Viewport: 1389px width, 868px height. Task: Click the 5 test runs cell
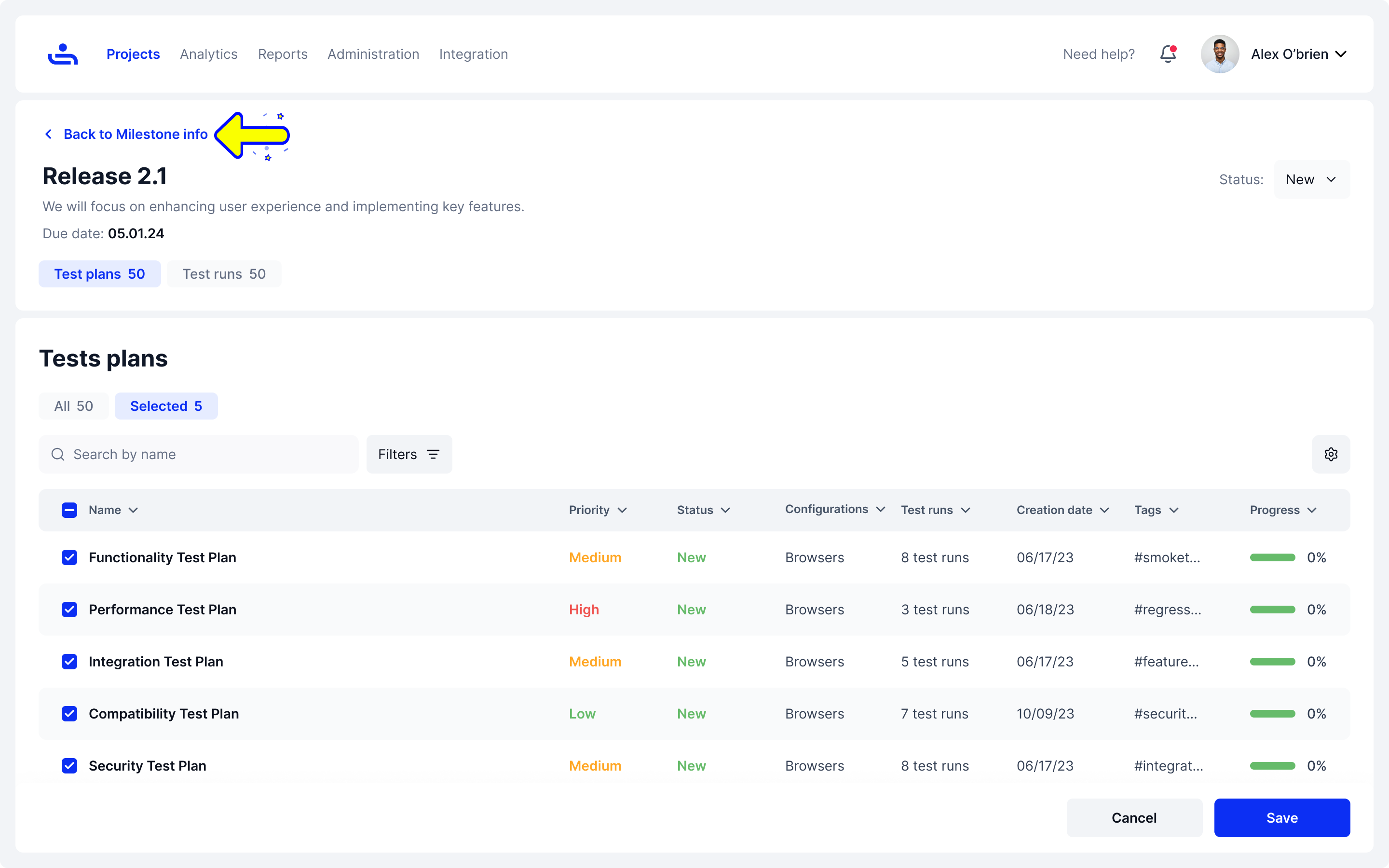coord(935,661)
